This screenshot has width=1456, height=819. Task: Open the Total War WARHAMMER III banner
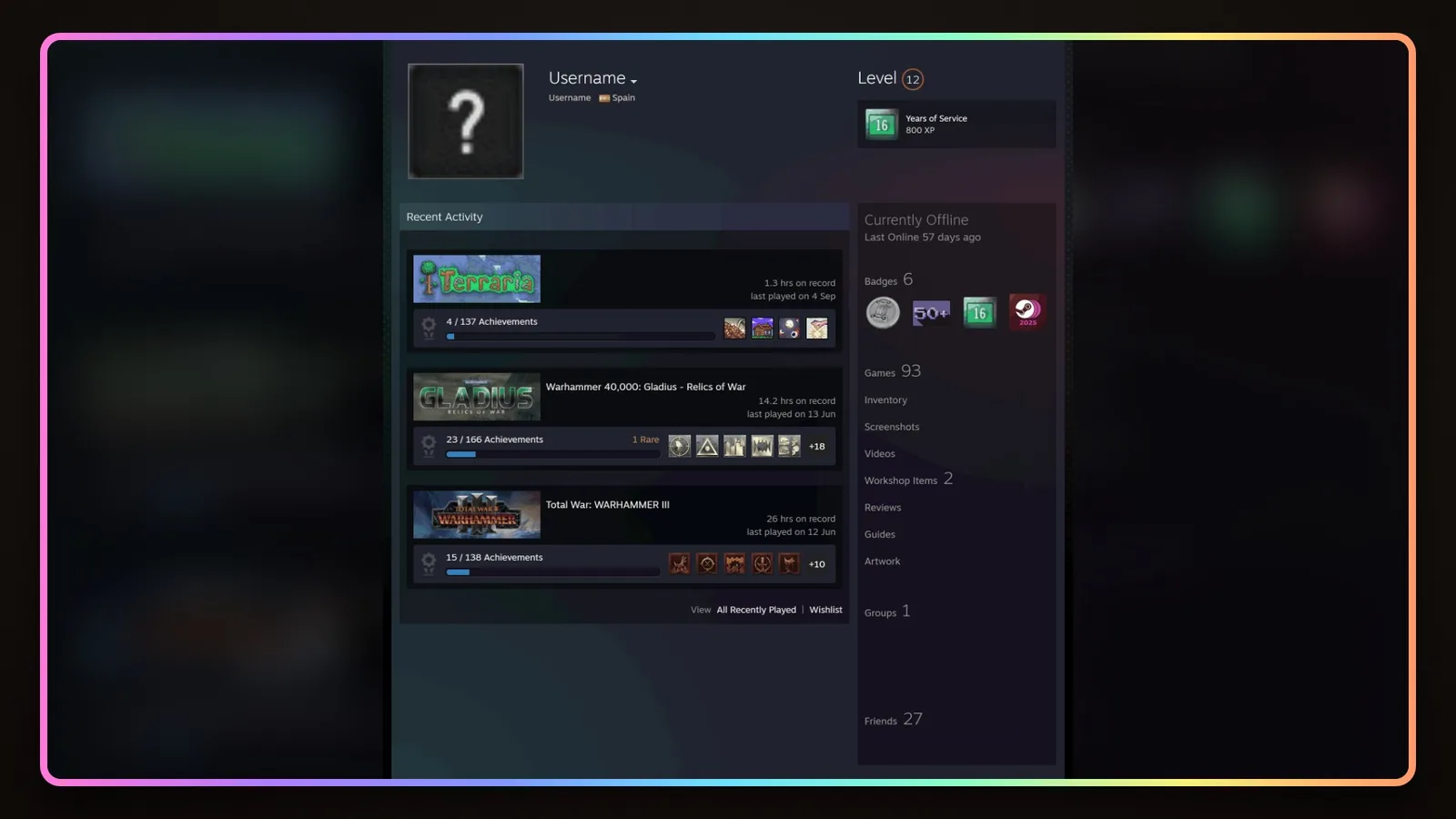(x=477, y=515)
